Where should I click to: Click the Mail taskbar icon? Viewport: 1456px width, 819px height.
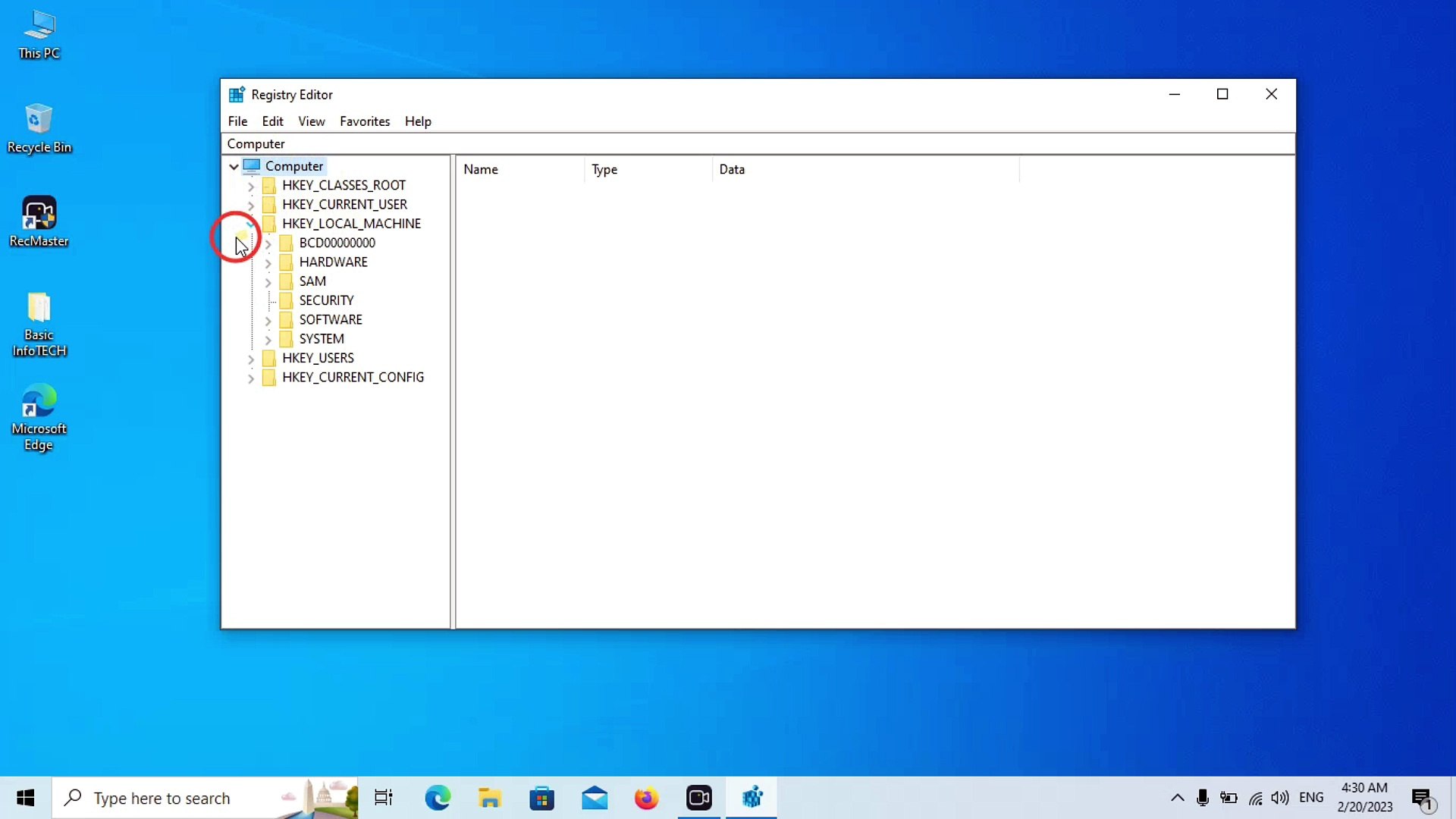click(595, 798)
